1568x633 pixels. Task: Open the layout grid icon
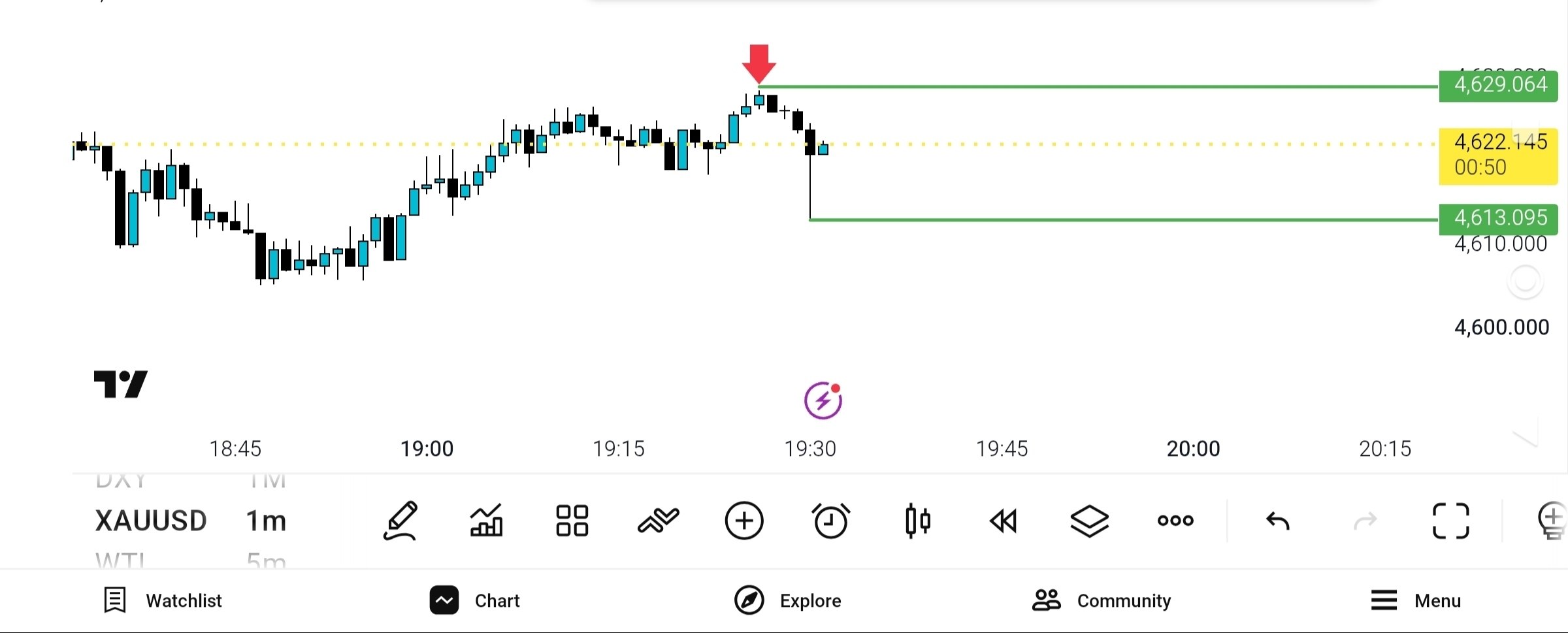pos(572,521)
